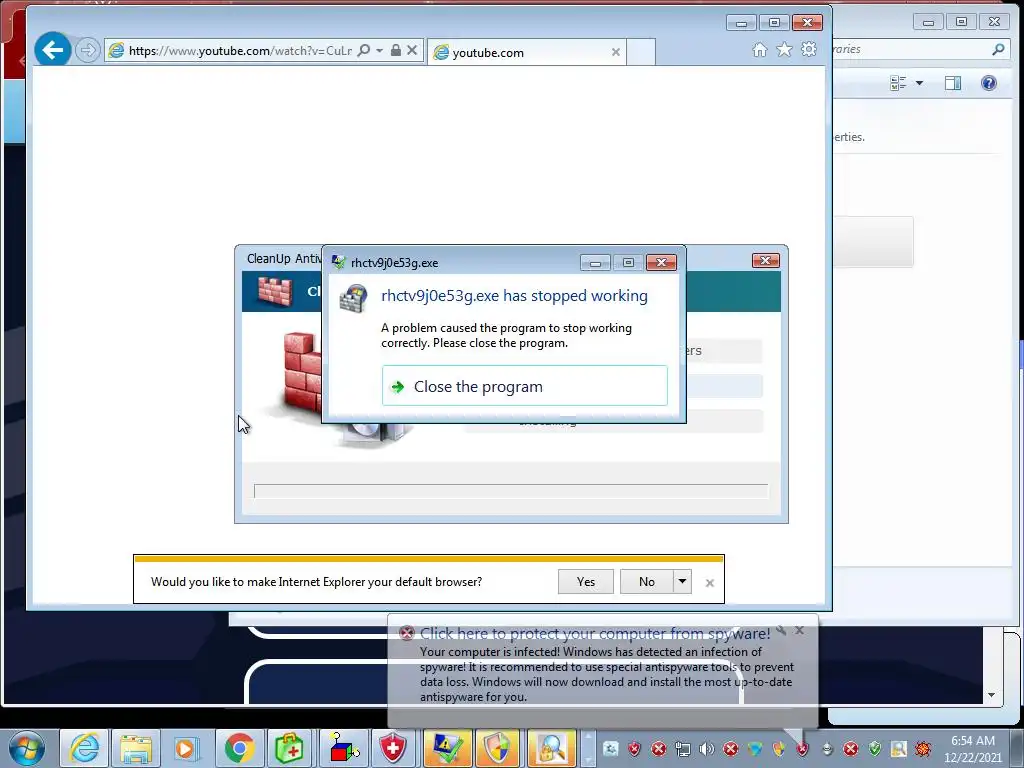Click 'Click here to protect your computer from spyware!'

[595, 633]
